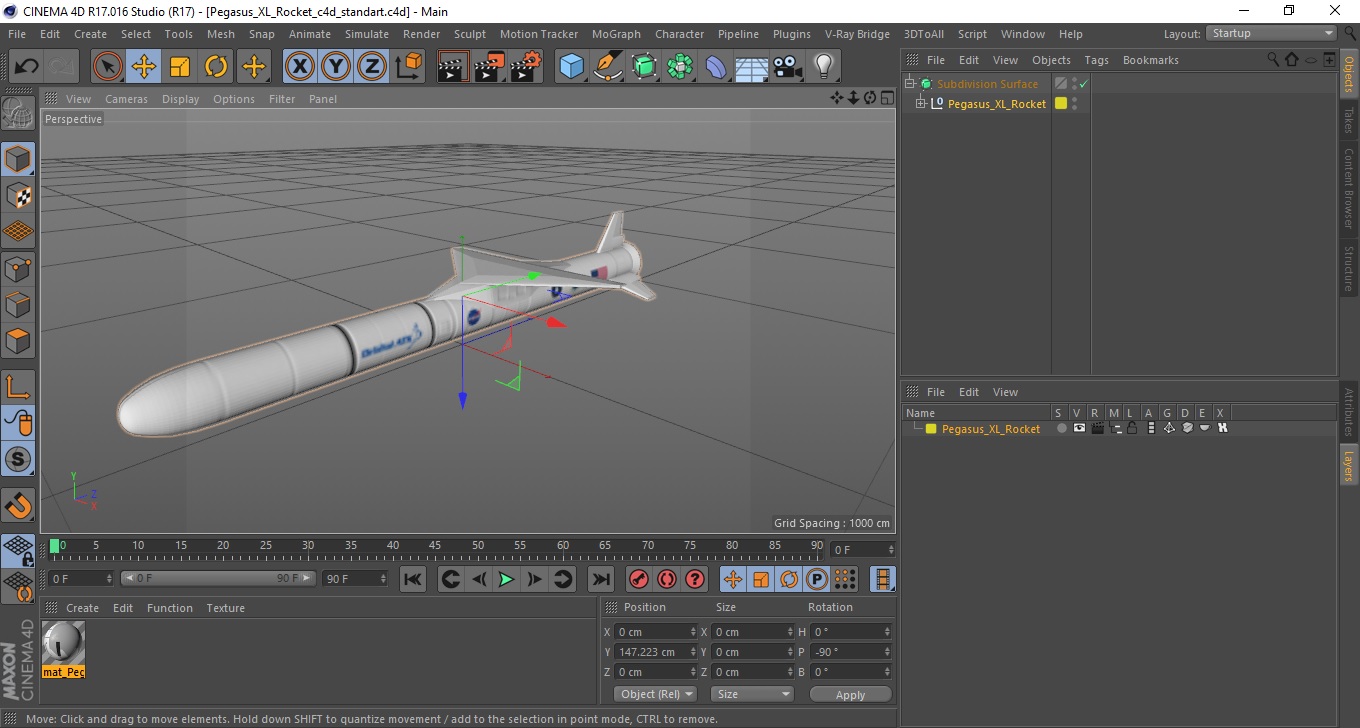
Task: Step the current frame 0 F spinner
Action: pos(109,579)
